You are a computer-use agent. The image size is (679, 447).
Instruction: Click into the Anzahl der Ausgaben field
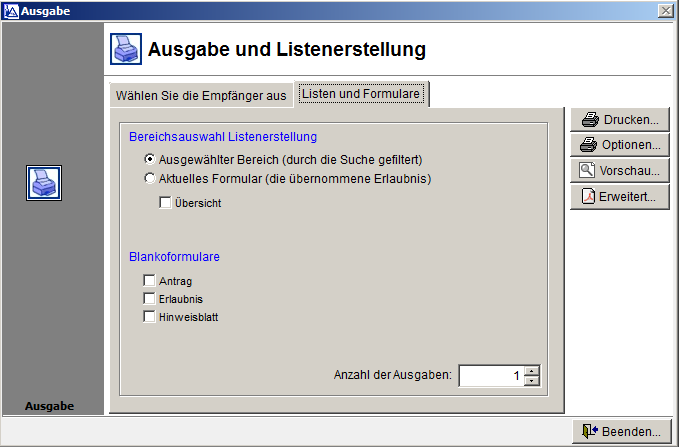point(490,376)
